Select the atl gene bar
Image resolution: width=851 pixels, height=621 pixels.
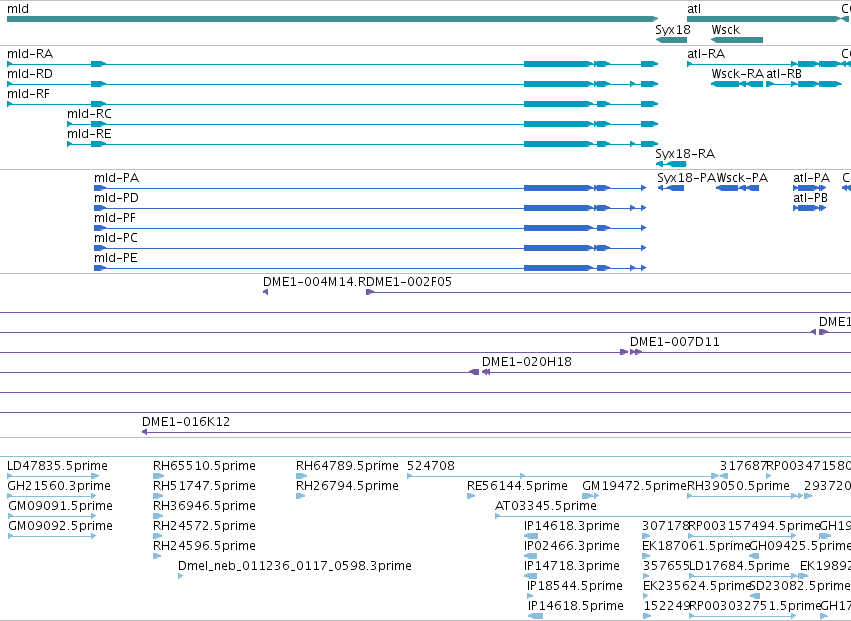[763, 19]
